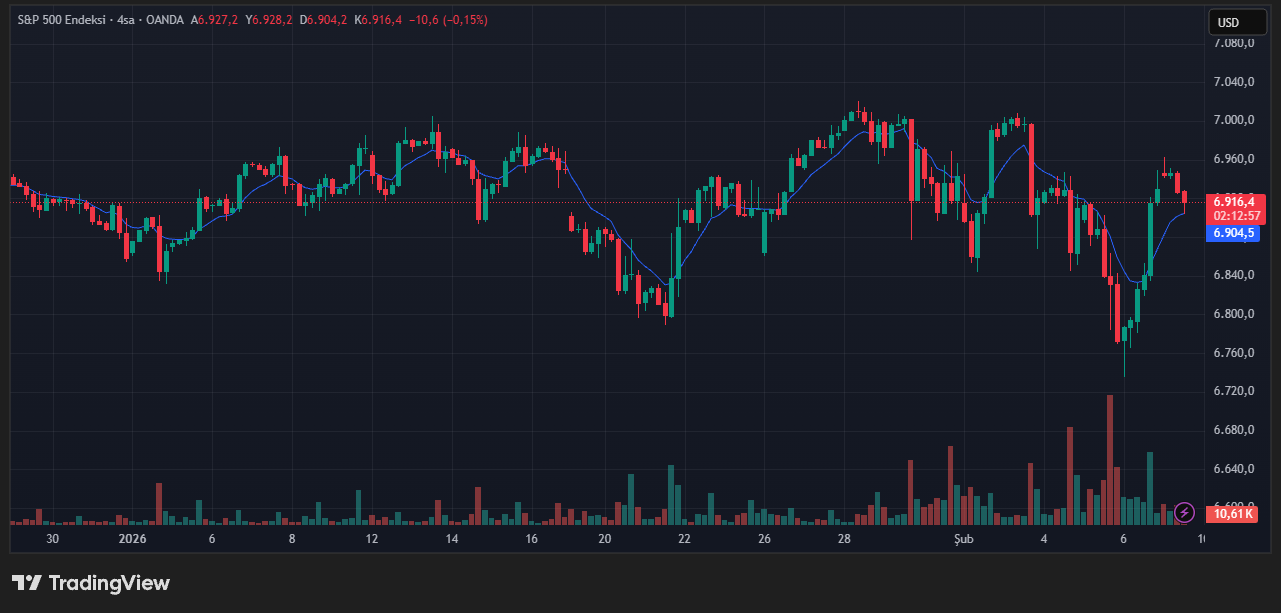
Task: Open the TradingView brand text link
Action: pyautogui.click(x=109, y=583)
